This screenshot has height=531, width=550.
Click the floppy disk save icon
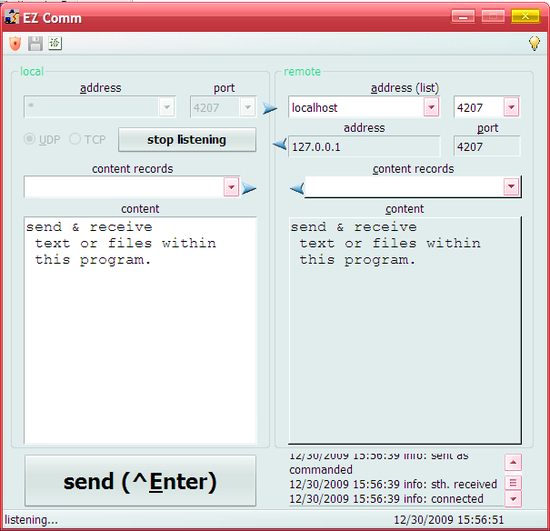click(35, 44)
